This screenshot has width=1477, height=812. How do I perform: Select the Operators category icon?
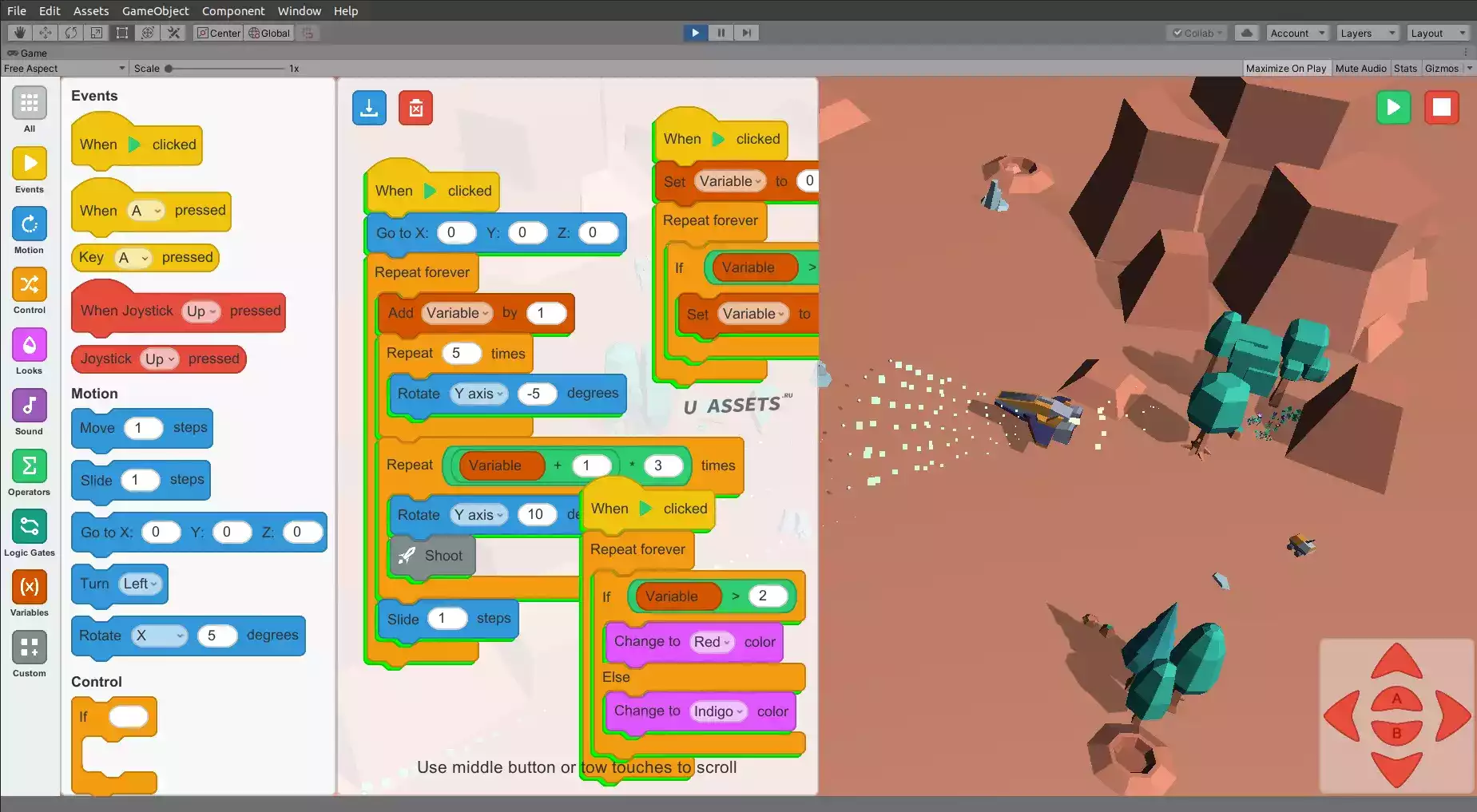pyautogui.click(x=30, y=466)
